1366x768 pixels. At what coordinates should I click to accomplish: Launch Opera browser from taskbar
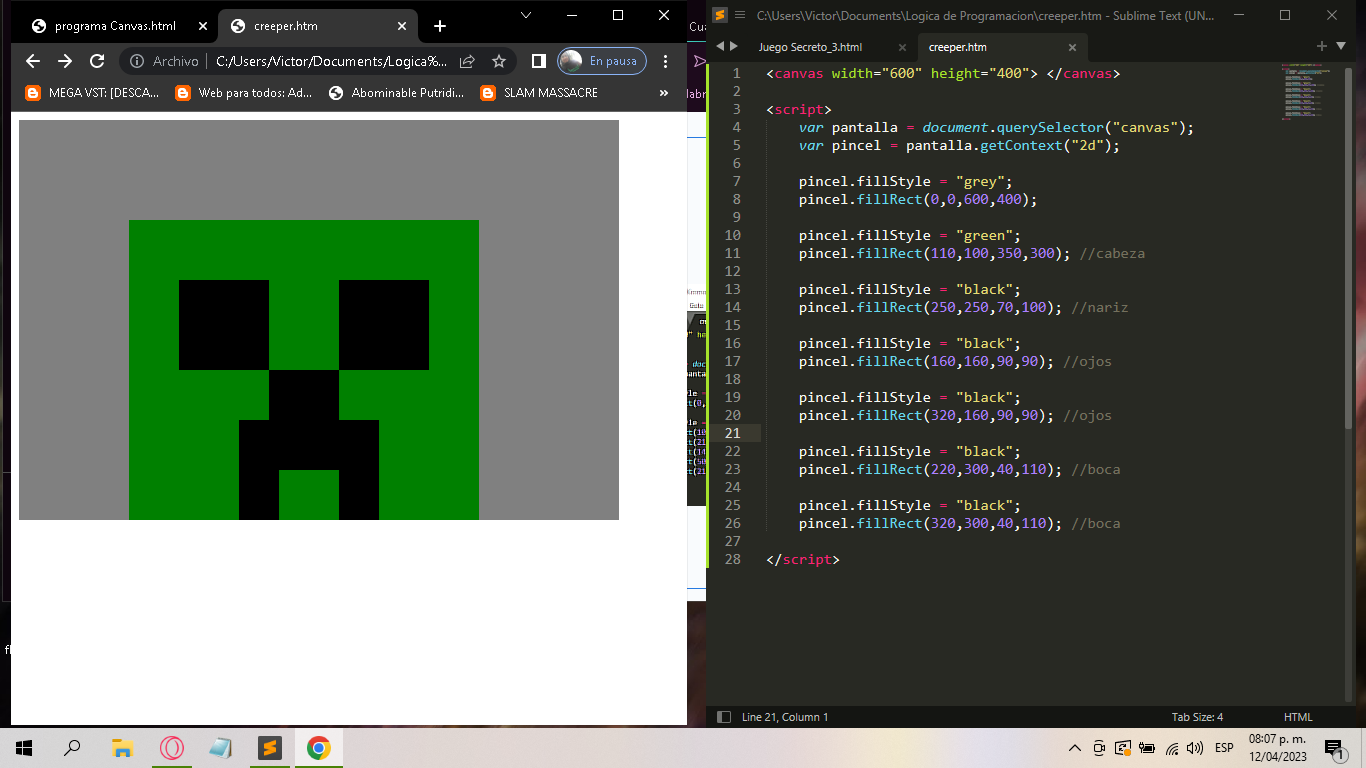click(x=171, y=748)
